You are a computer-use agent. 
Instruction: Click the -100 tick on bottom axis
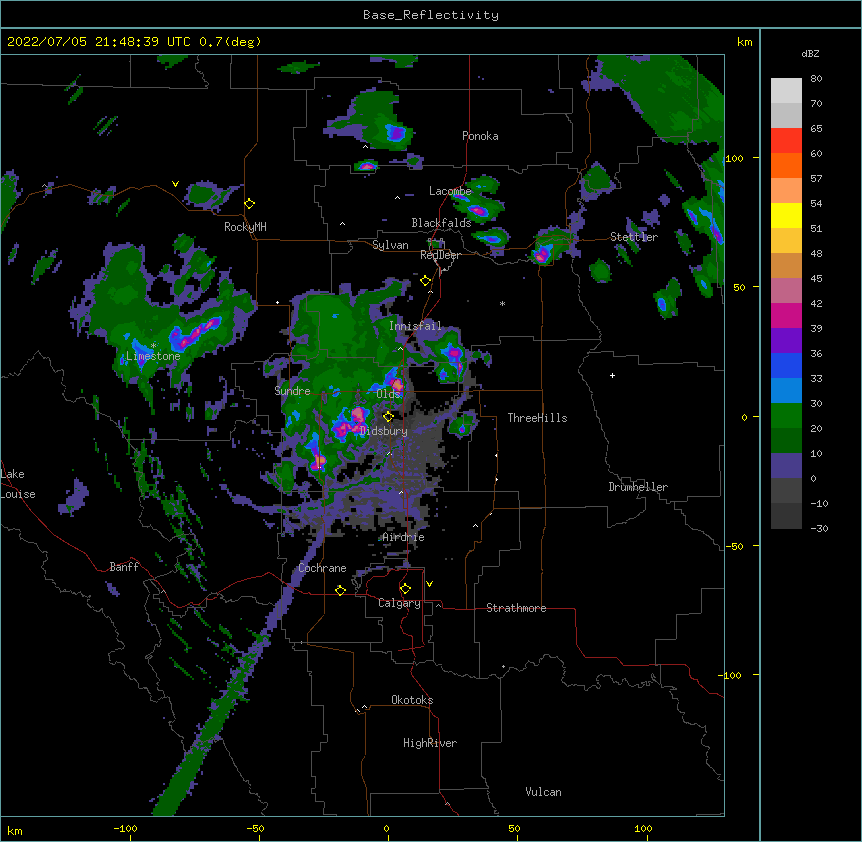coord(125,828)
